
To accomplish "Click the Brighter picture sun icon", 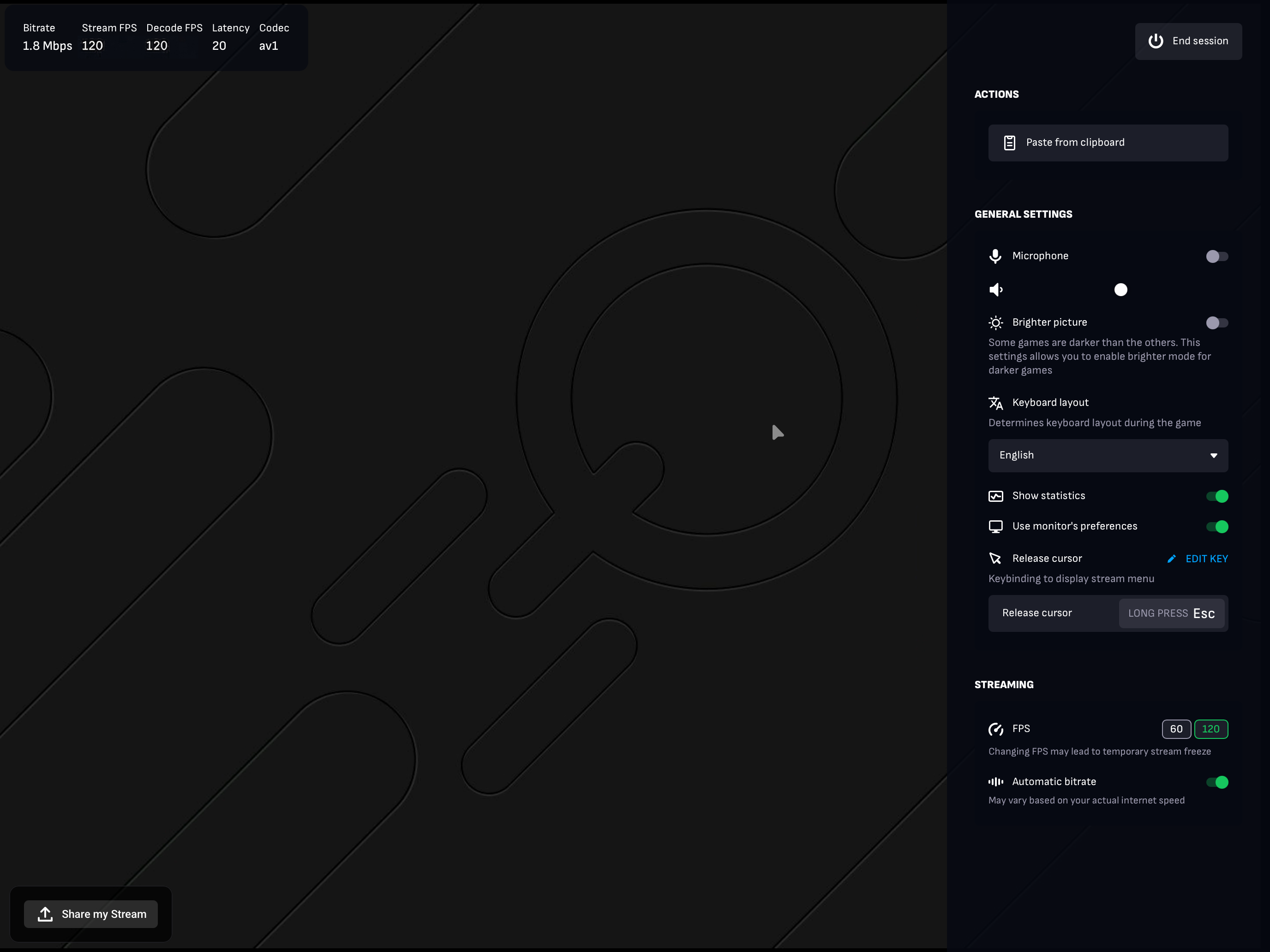I will tap(996, 322).
